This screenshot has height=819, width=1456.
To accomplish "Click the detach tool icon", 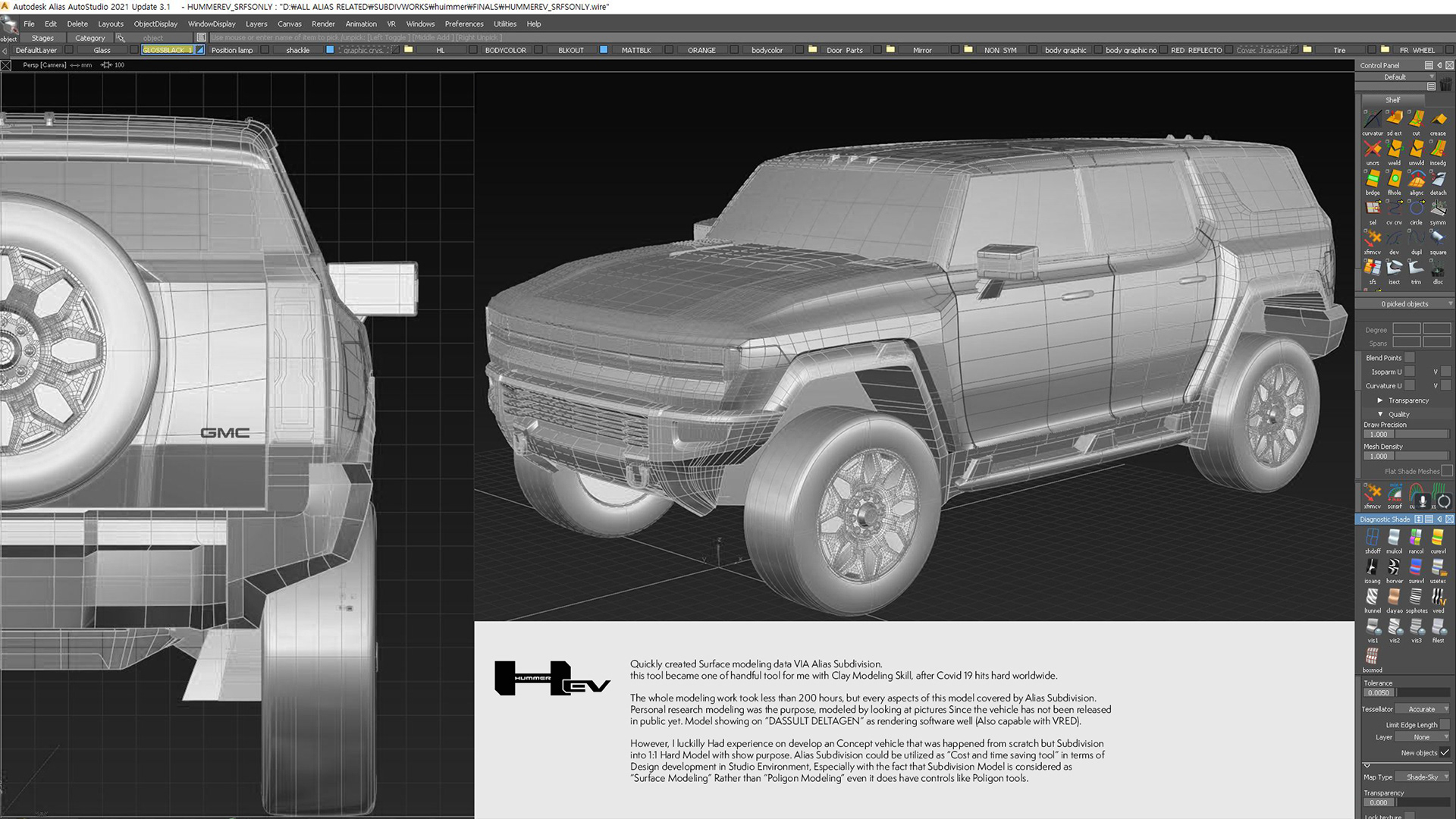I will coord(1439,179).
